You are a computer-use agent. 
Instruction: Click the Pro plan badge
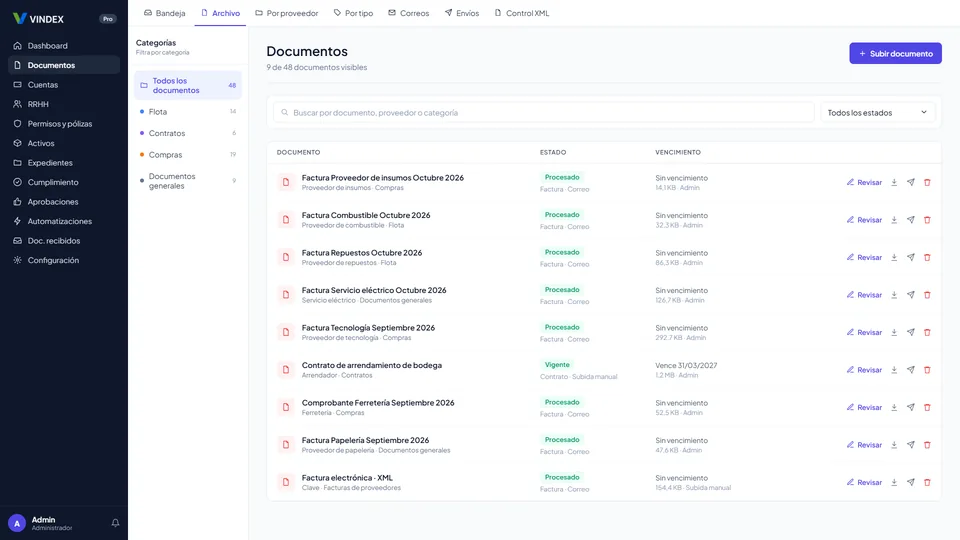(108, 19)
